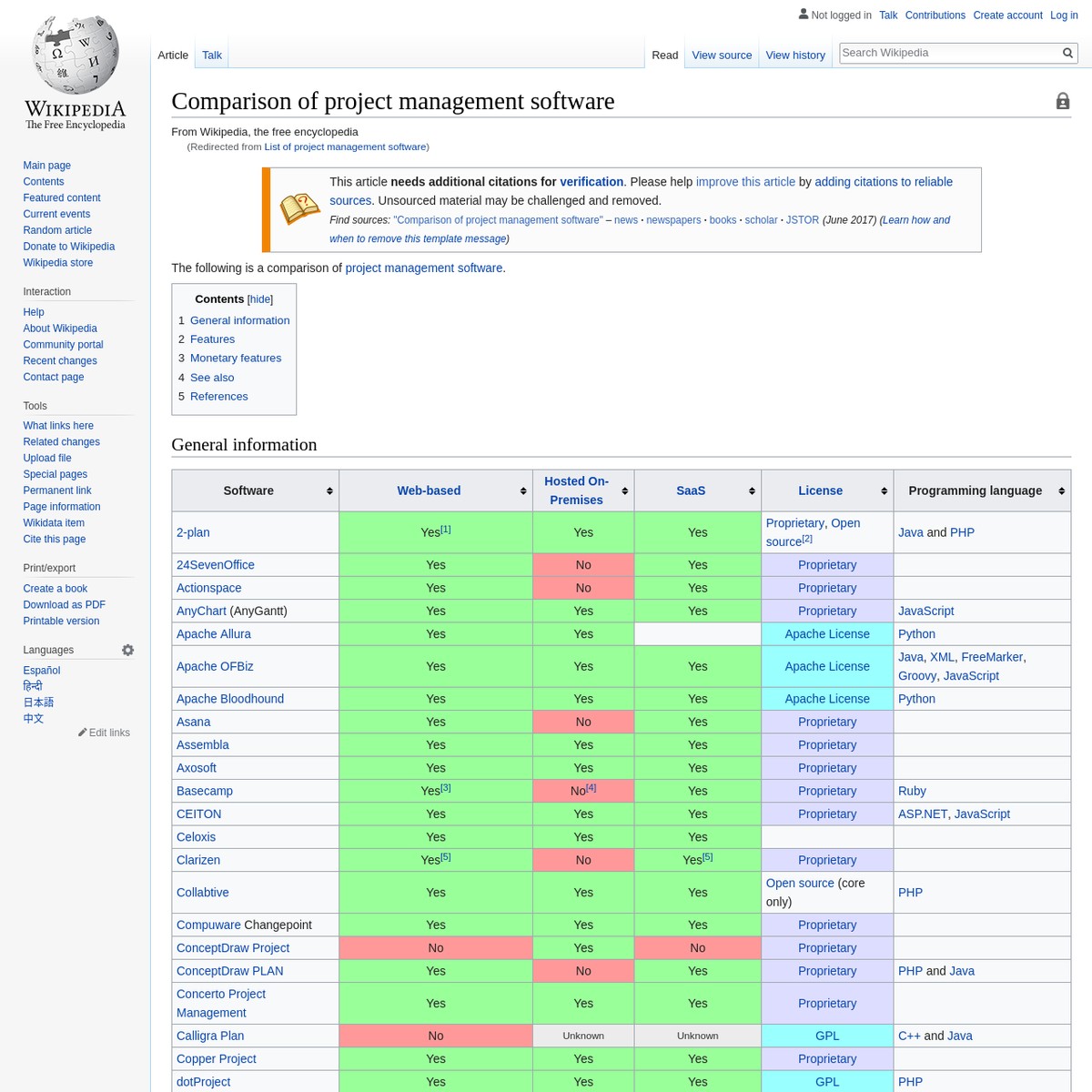Focus the Search Wikipedia input field
Viewport: 1092px width, 1092px height.
tap(949, 53)
